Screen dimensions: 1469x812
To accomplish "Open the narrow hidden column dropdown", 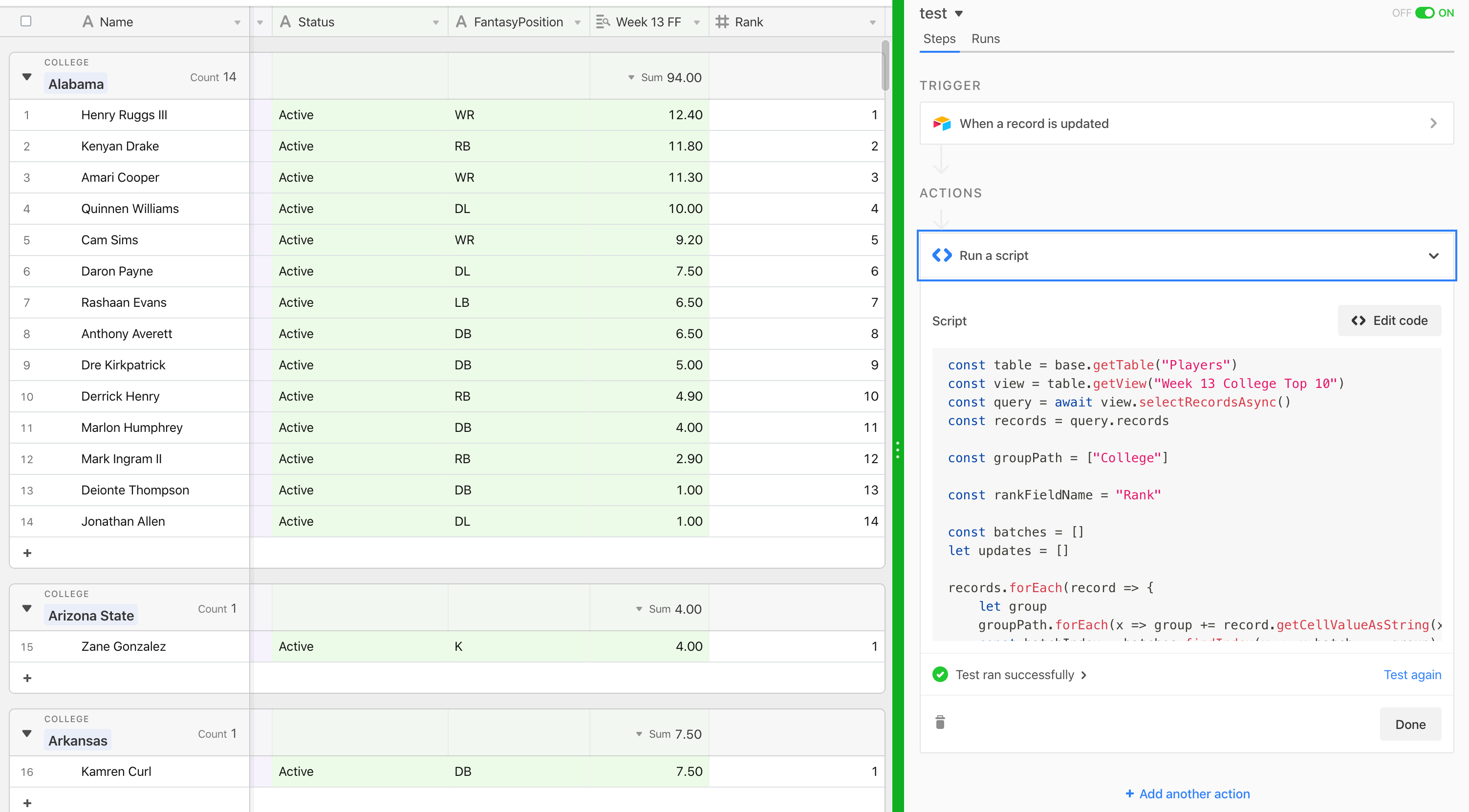I will tap(260, 22).
